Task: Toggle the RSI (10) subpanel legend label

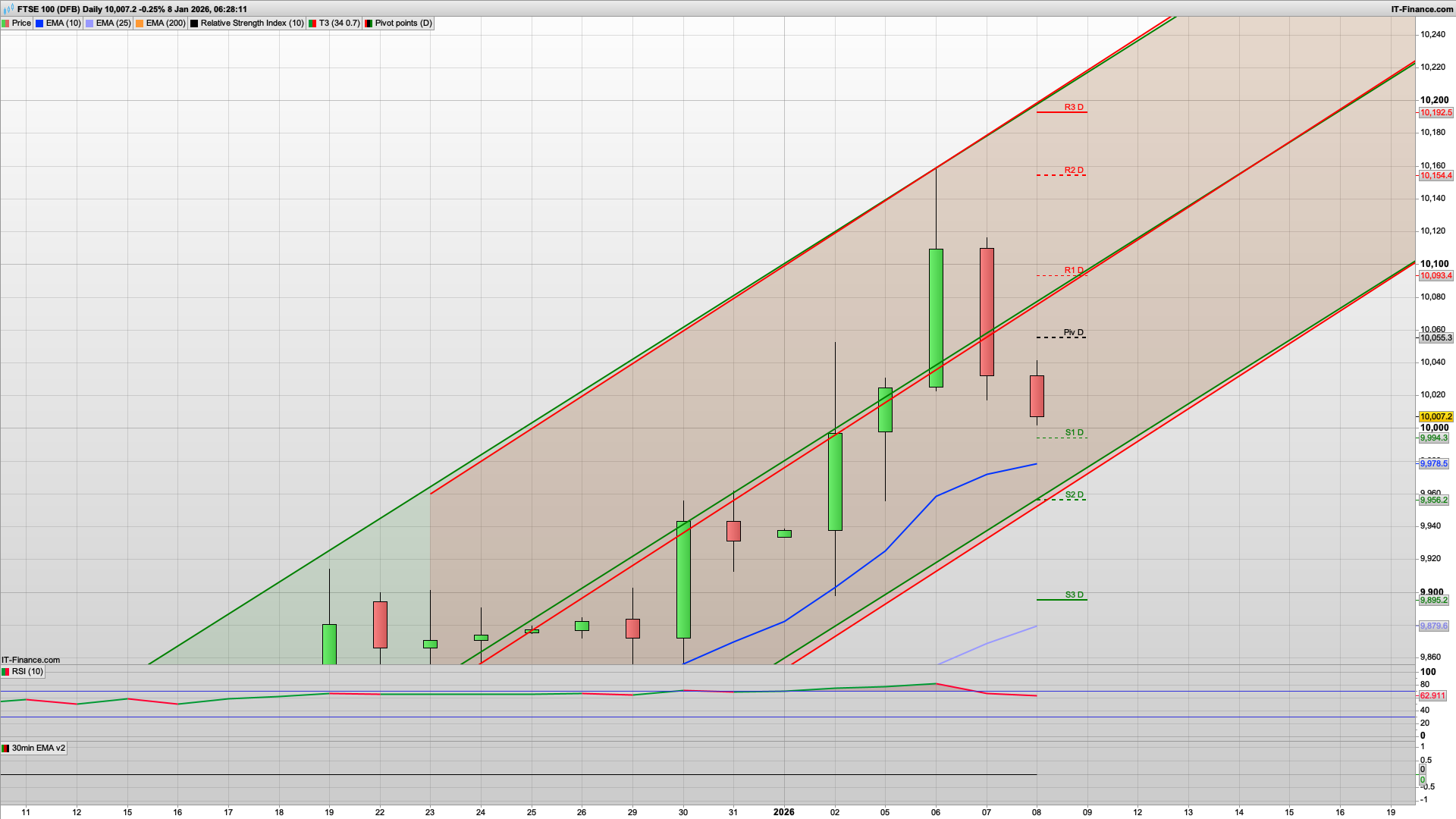Action: [29, 671]
